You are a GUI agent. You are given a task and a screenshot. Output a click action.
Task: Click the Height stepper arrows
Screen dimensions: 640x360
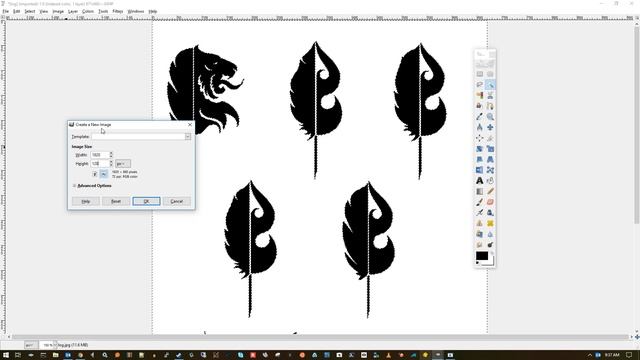pos(111,164)
